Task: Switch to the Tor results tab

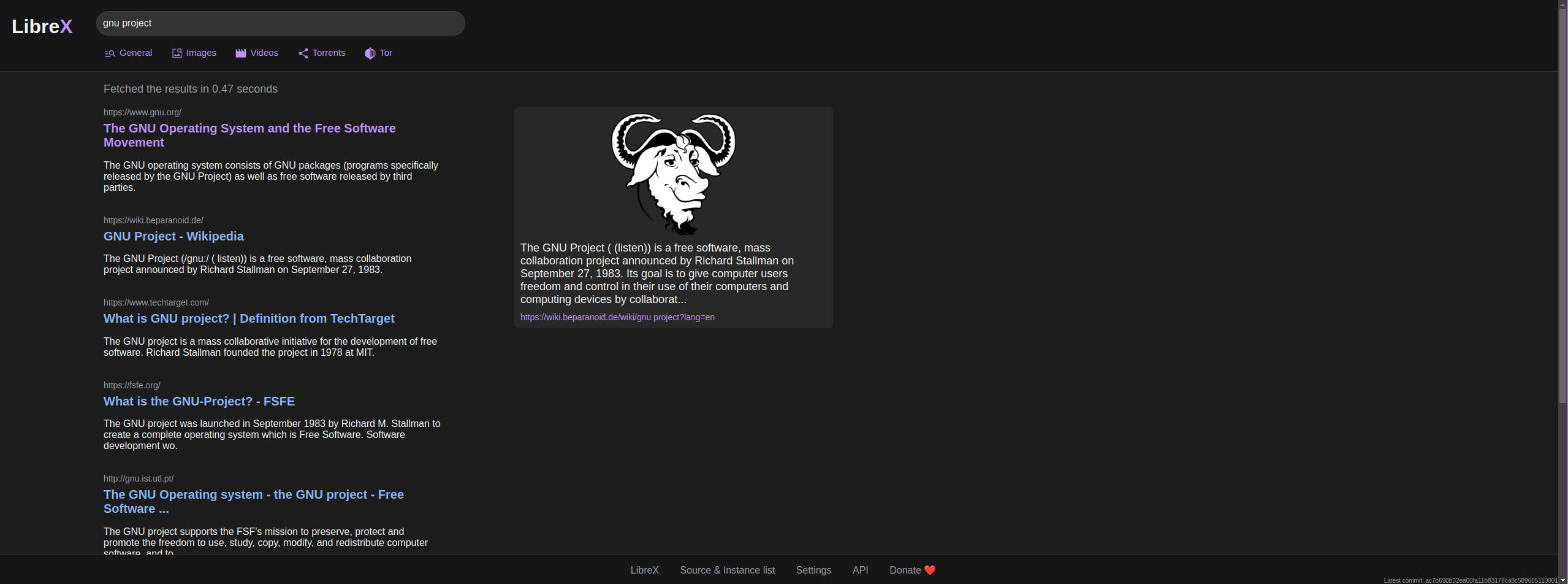Action: [378, 53]
